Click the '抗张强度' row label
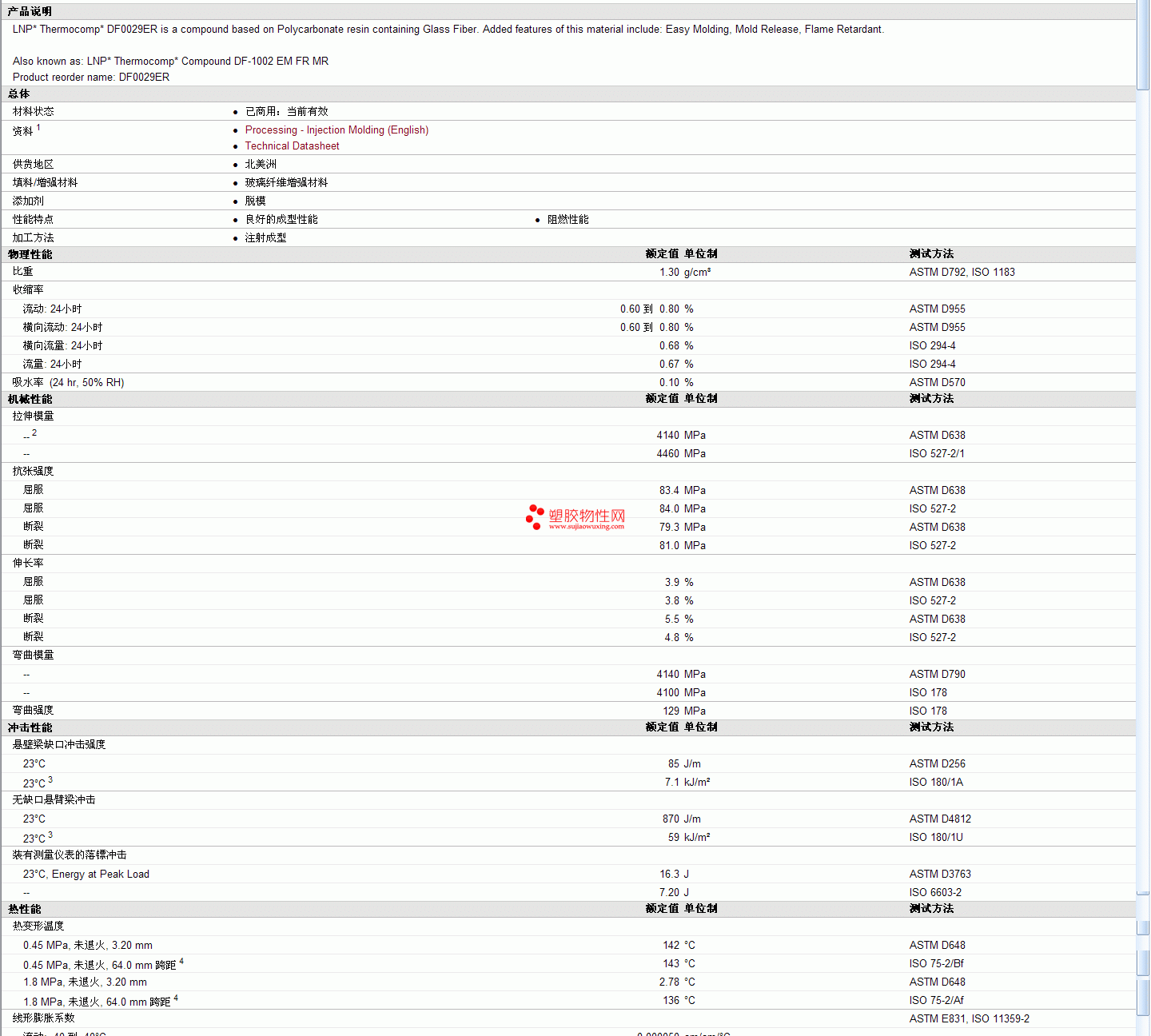1151x1036 pixels. point(34,472)
